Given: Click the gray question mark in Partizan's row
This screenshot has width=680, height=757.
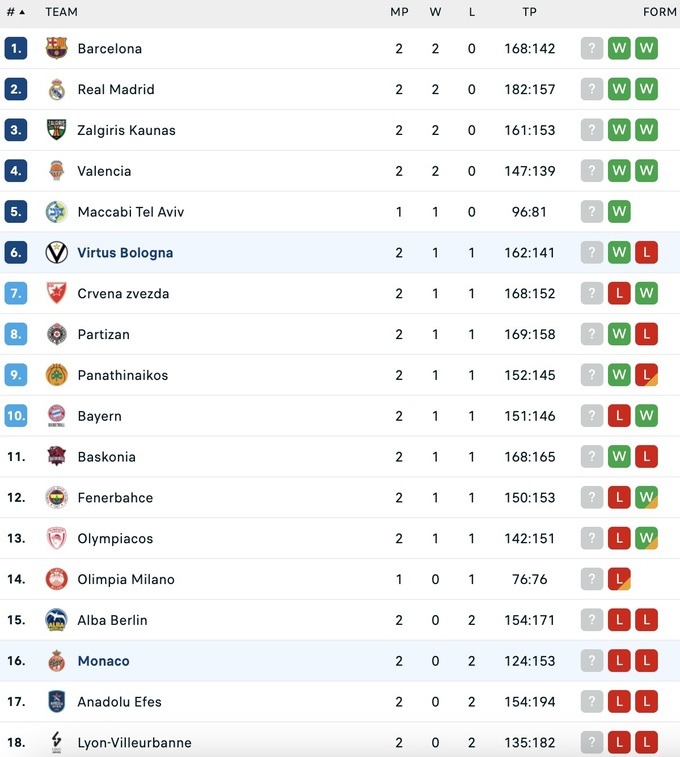Looking at the screenshot, I should (x=592, y=335).
